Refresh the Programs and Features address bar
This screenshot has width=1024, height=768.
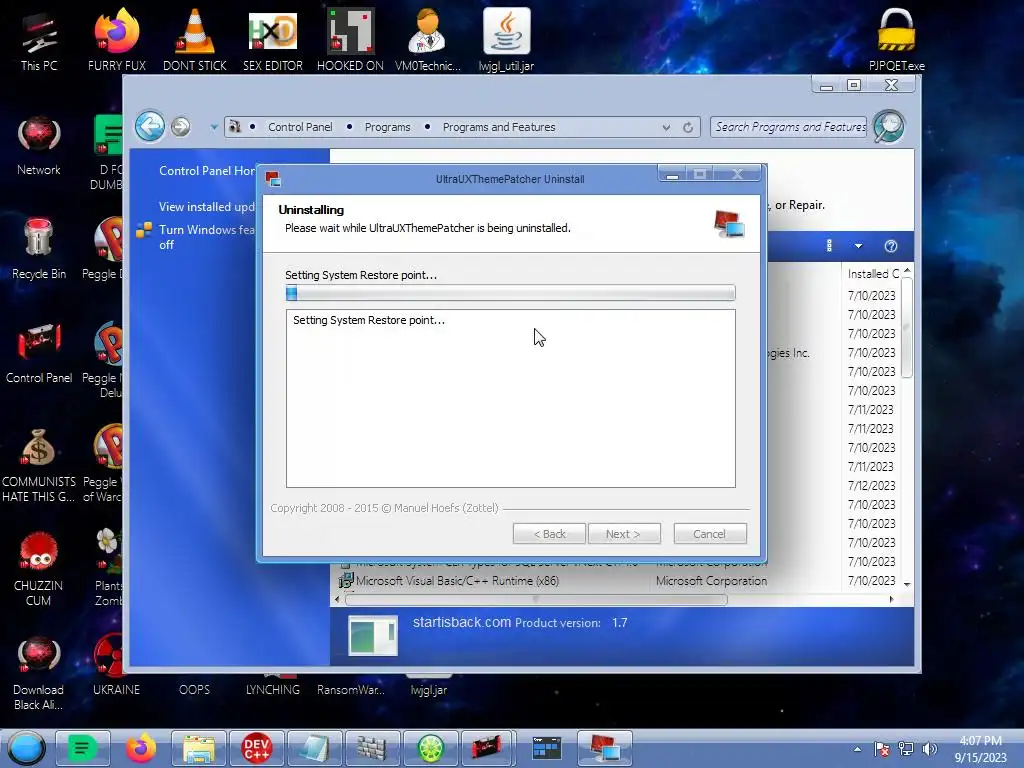688,127
